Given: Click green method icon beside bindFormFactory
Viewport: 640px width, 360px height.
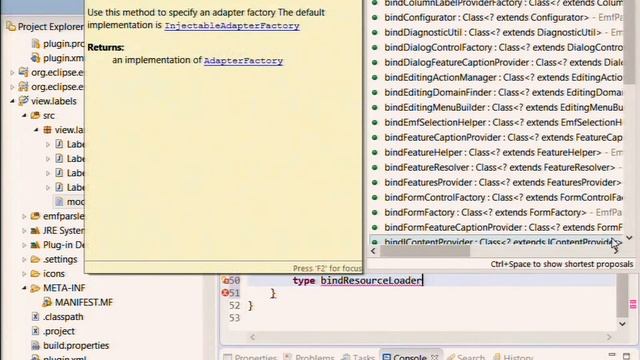Looking at the screenshot, I should click(x=375, y=212).
